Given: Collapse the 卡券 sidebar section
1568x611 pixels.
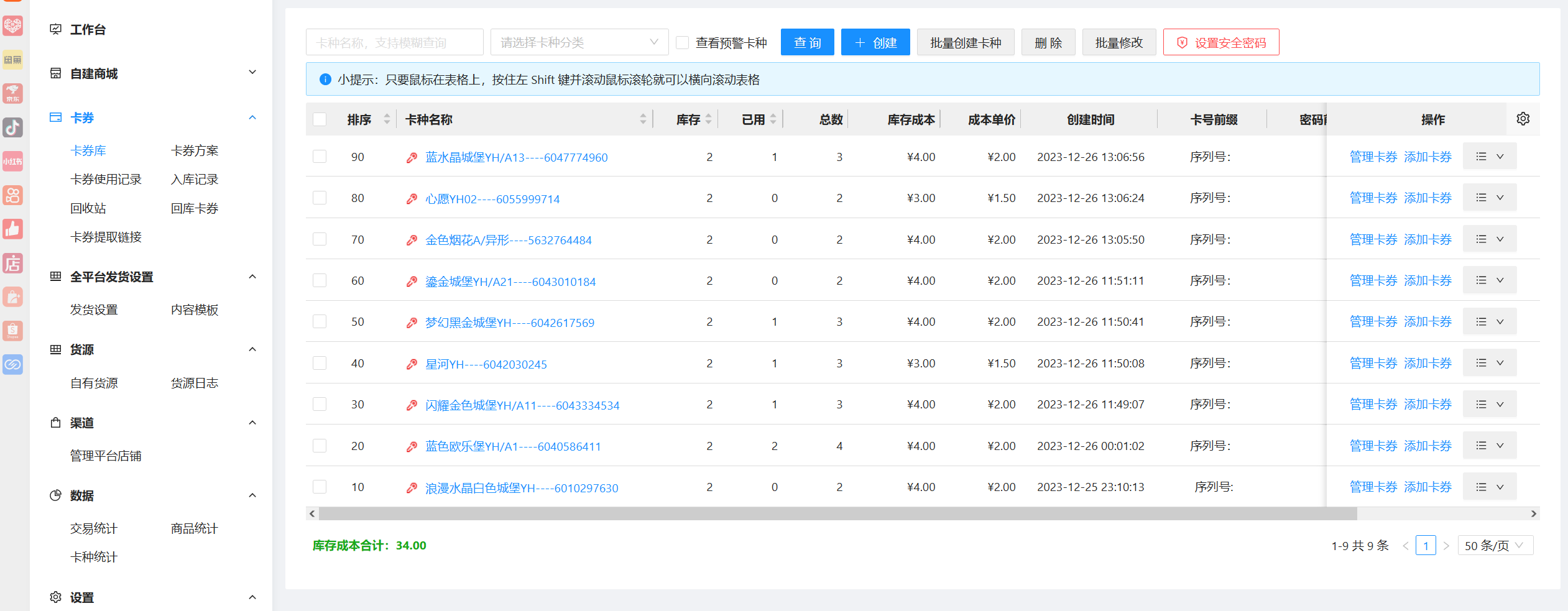Looking at the screenshot, I should click(x=252, y=117).
